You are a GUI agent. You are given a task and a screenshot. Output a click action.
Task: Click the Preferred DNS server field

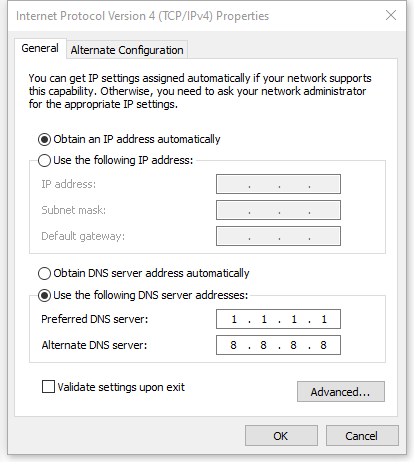pyautogui.click(x=278, y=319)
